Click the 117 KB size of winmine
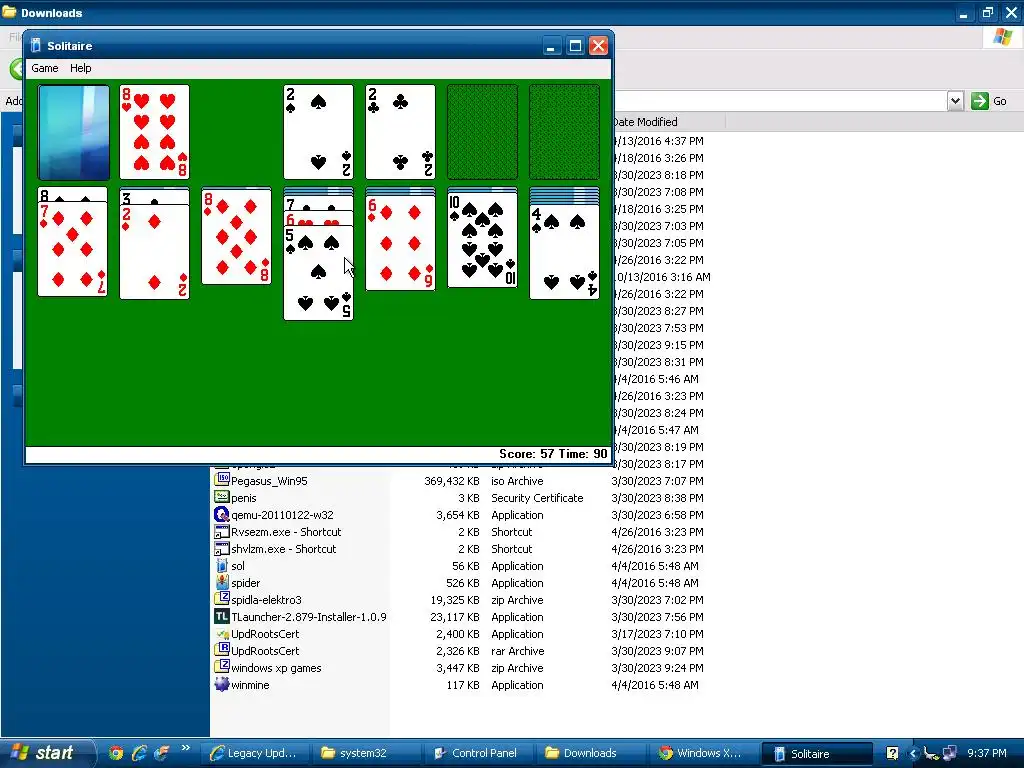Viewport: 1024px width, 768px height. pyautogui.click(x=463, y=684)
